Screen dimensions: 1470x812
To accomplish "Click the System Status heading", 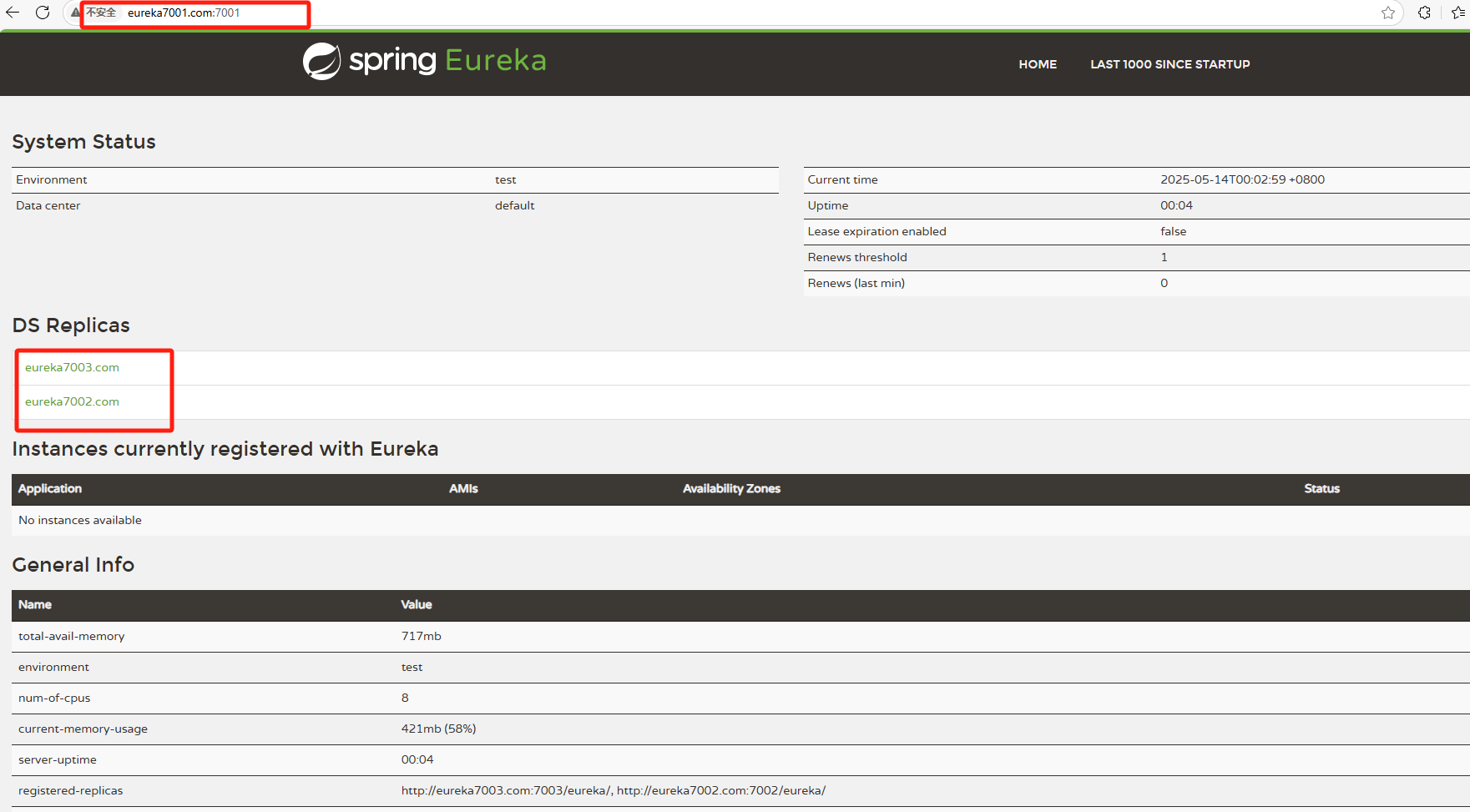I will 83,142.
